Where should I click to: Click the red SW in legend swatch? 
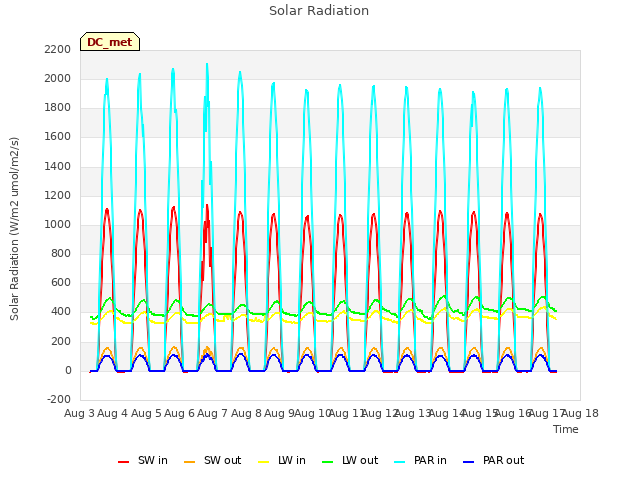pos(123,462)
